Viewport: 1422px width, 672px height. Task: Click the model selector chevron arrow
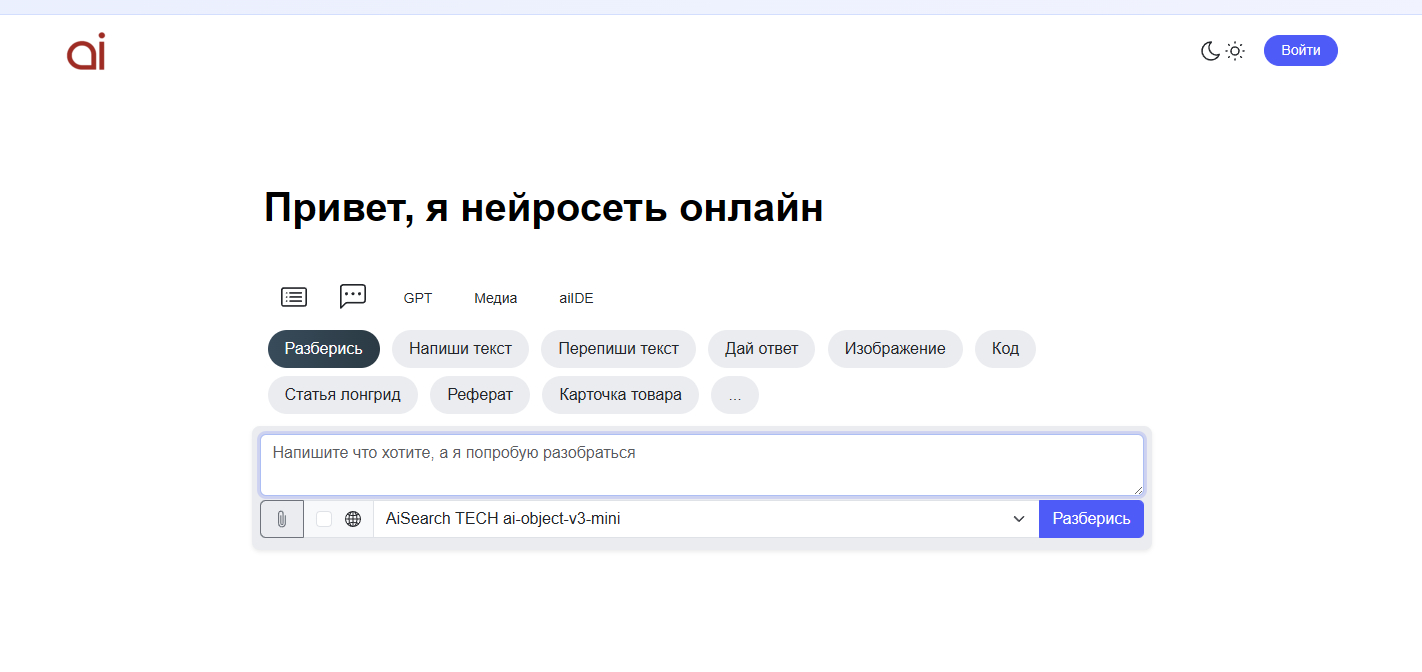[x=1019, y=519]
